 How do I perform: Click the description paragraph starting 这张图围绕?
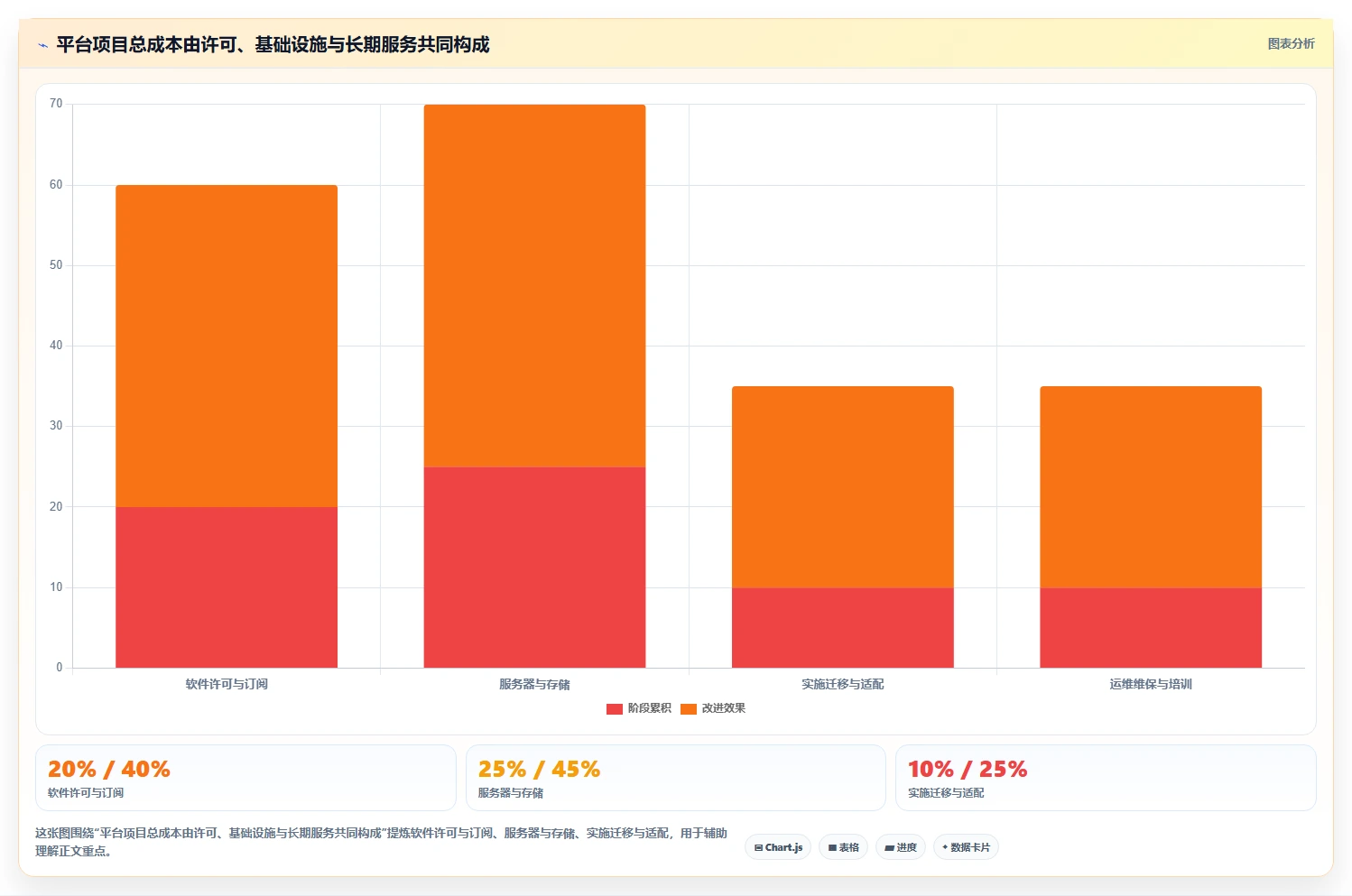click(x=381, y=842)
